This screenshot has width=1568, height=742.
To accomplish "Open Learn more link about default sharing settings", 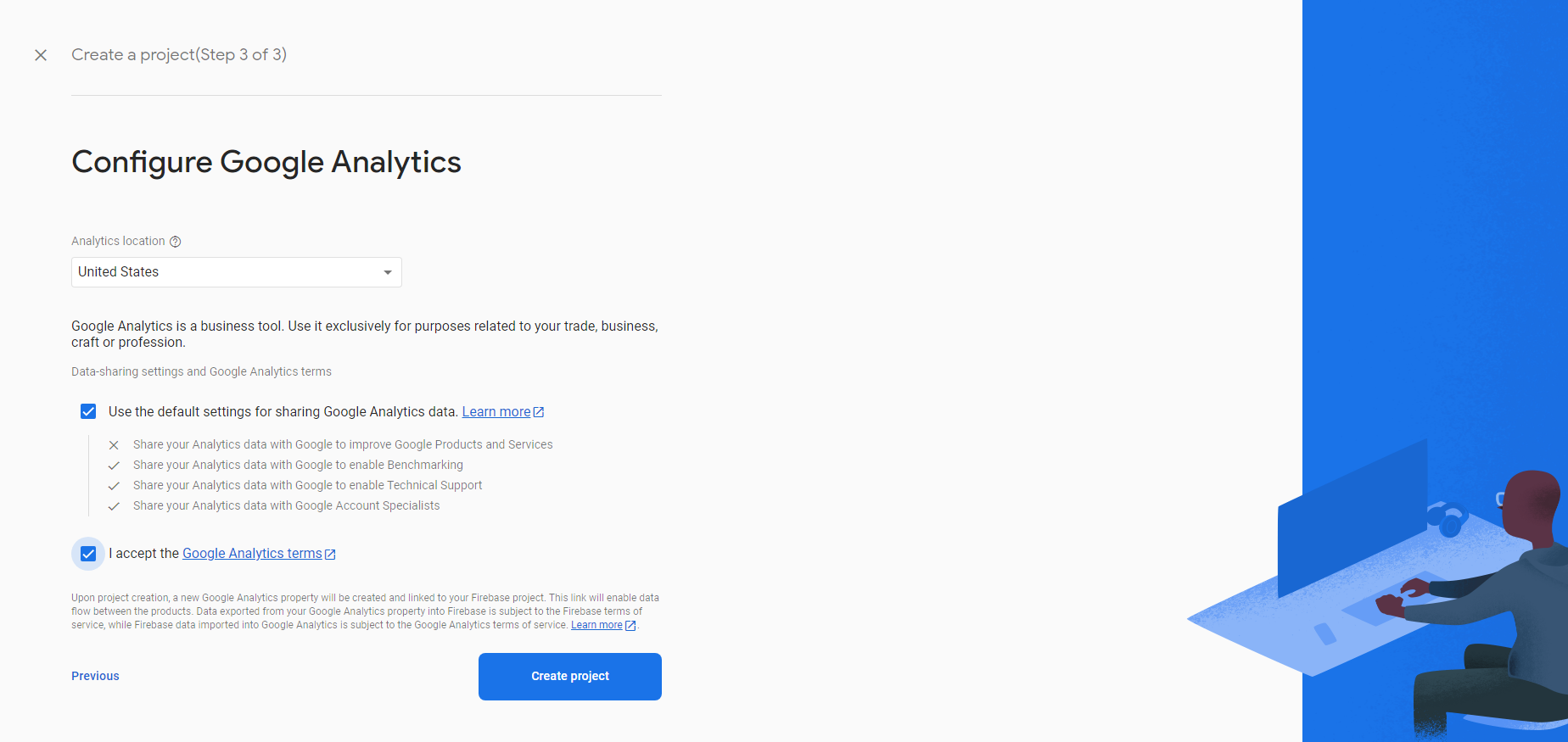I will (x=496, y=412).
